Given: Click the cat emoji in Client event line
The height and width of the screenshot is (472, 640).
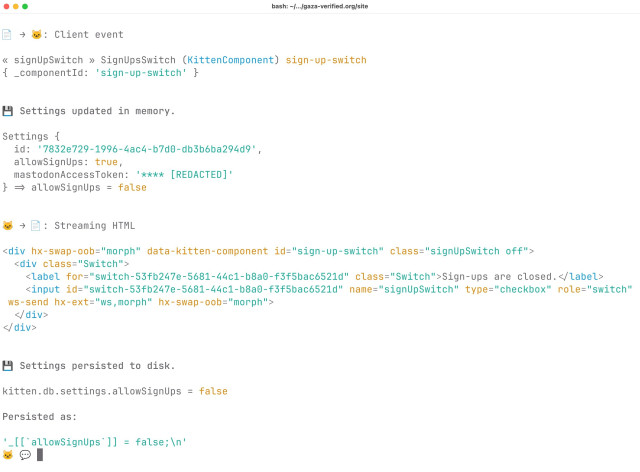Looking at the screenshot, I should click(36, 34).
